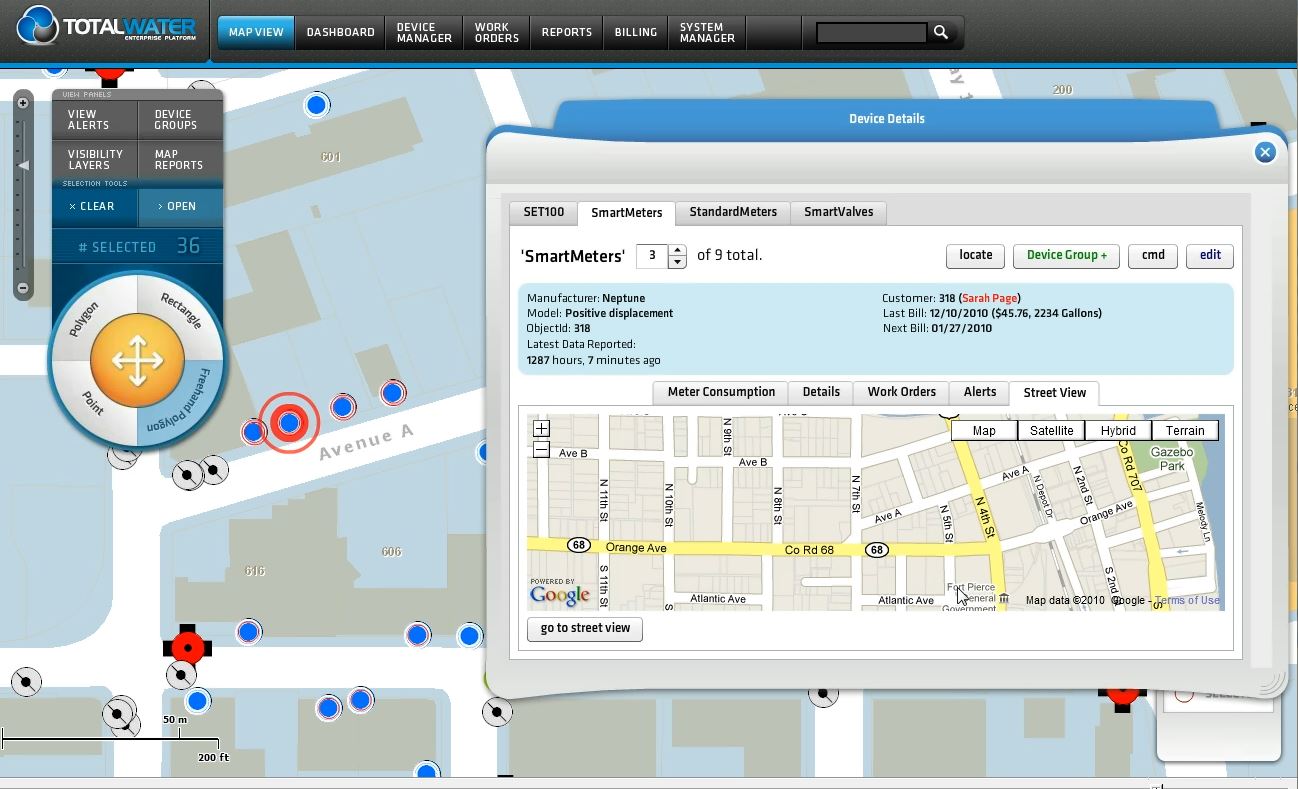Click the Device Group + button
The image size is (1298, 789).
tap(1067, 255)
